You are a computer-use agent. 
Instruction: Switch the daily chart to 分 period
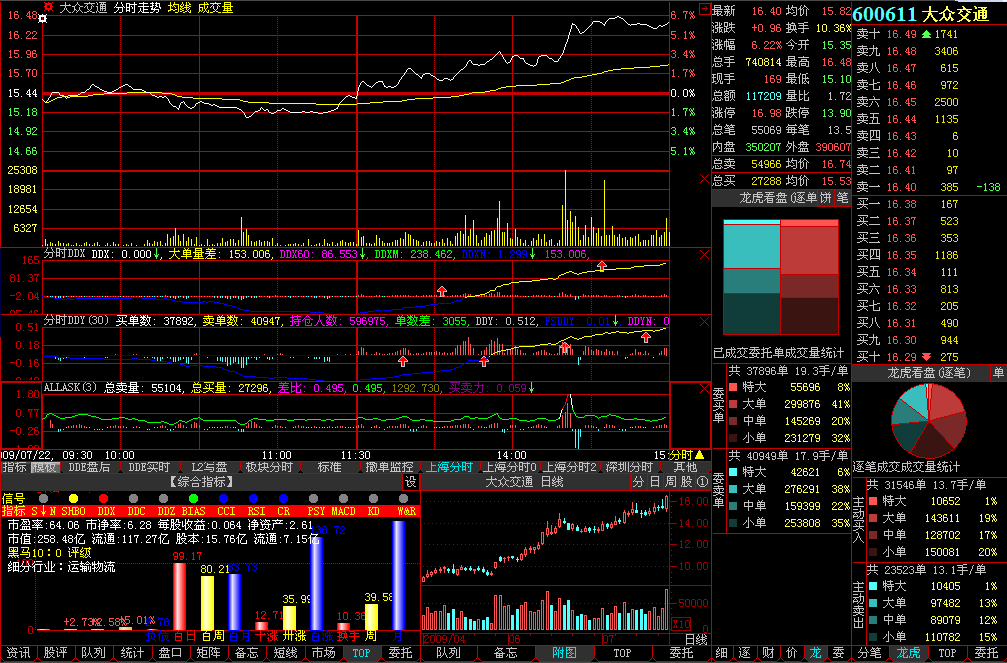click(x=638, y=482)
